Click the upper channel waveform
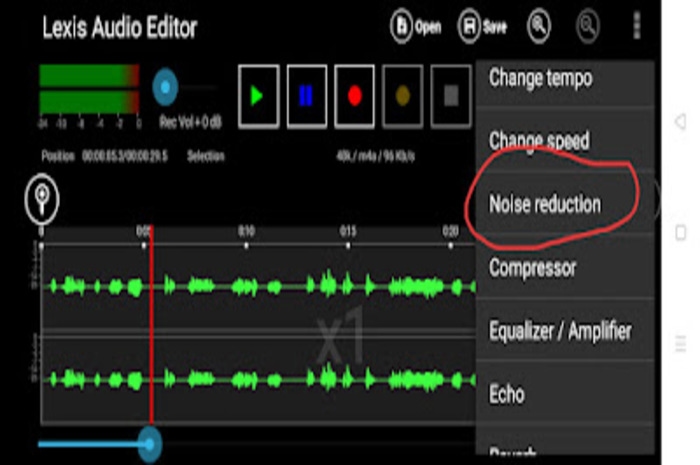700x465 pixels. [259, 286]
